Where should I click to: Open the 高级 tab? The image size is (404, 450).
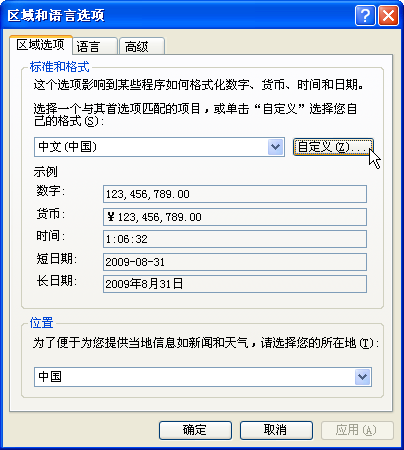142,46
